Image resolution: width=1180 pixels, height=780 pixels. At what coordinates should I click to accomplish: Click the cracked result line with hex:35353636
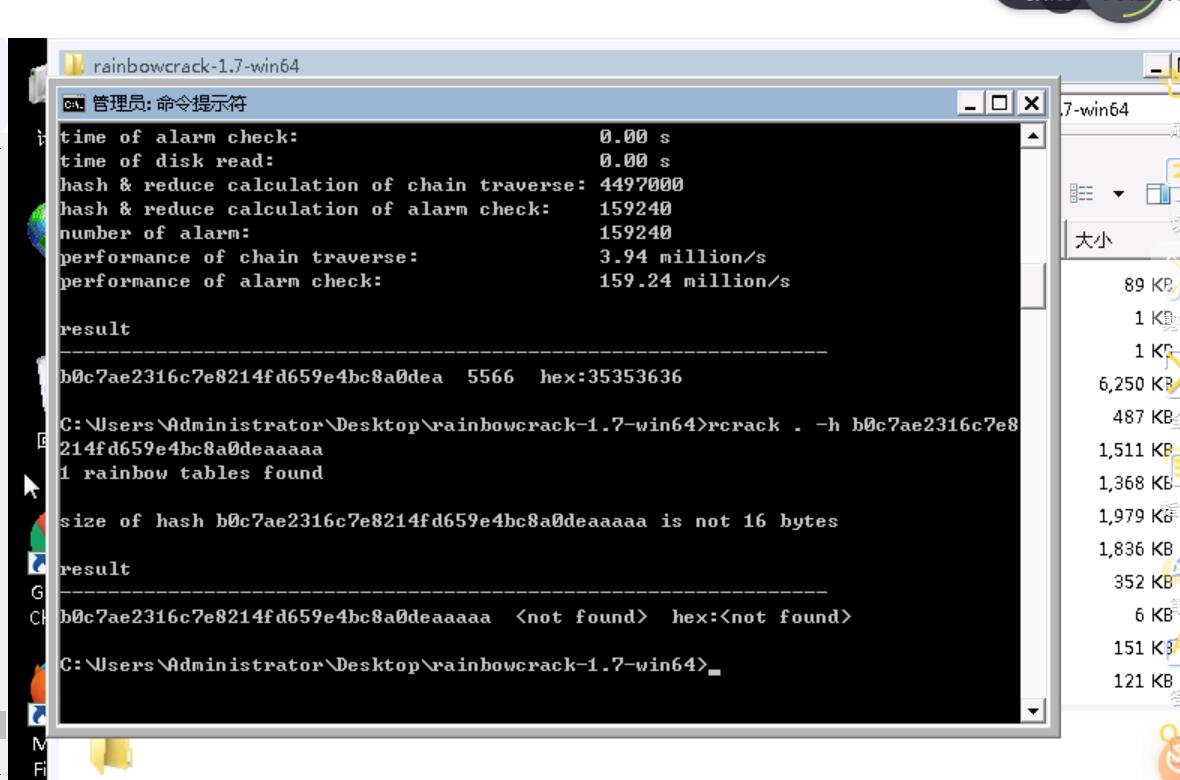coord(371,376)
